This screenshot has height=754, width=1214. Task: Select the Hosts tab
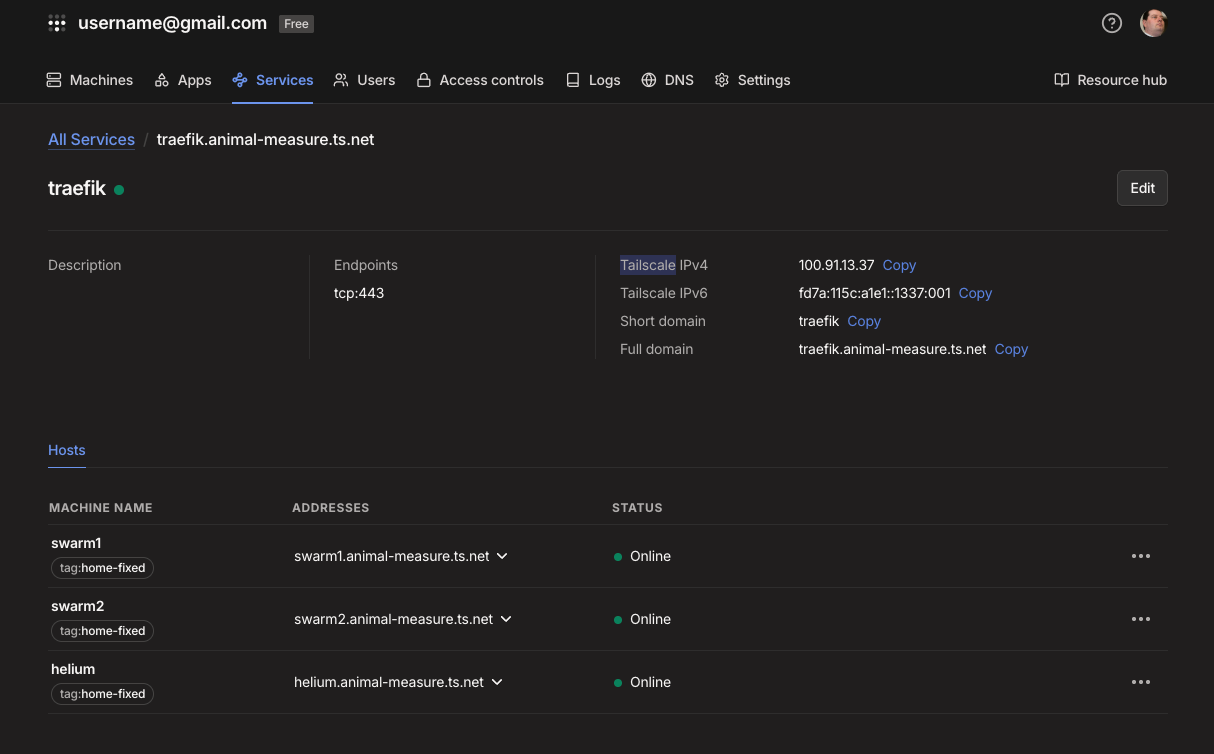67,450
